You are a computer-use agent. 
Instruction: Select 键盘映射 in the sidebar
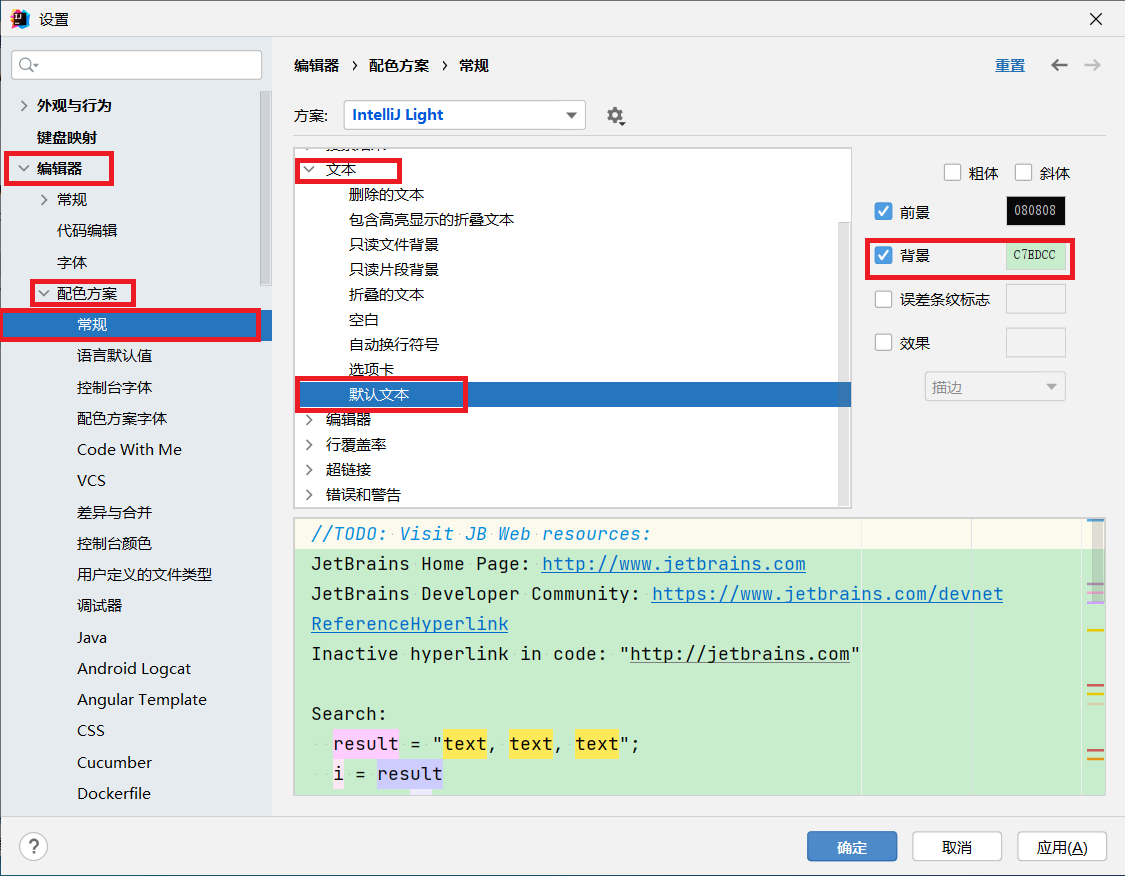tap(67, 137)
